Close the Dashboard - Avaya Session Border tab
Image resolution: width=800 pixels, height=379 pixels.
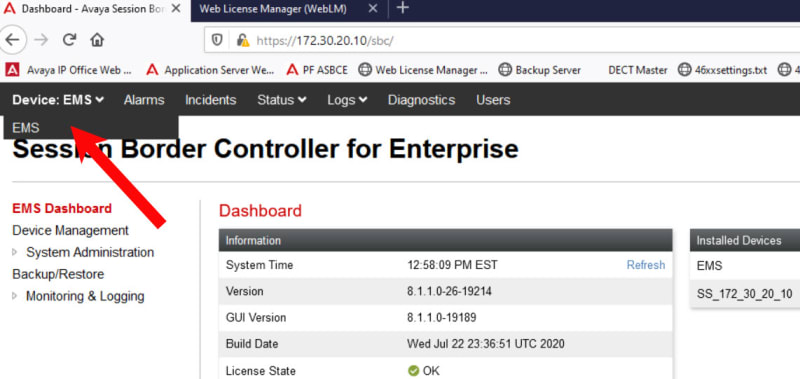click(176, 9)
